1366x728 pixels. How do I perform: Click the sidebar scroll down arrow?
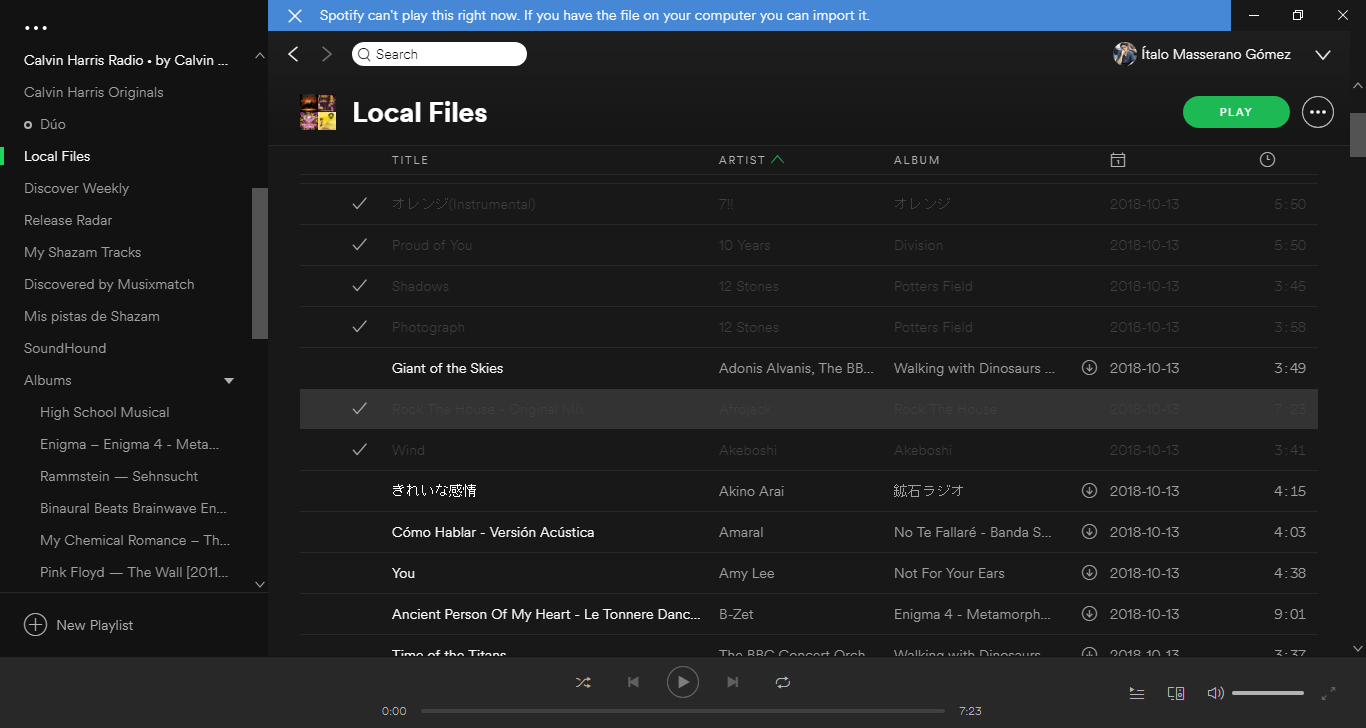[260, 584]
